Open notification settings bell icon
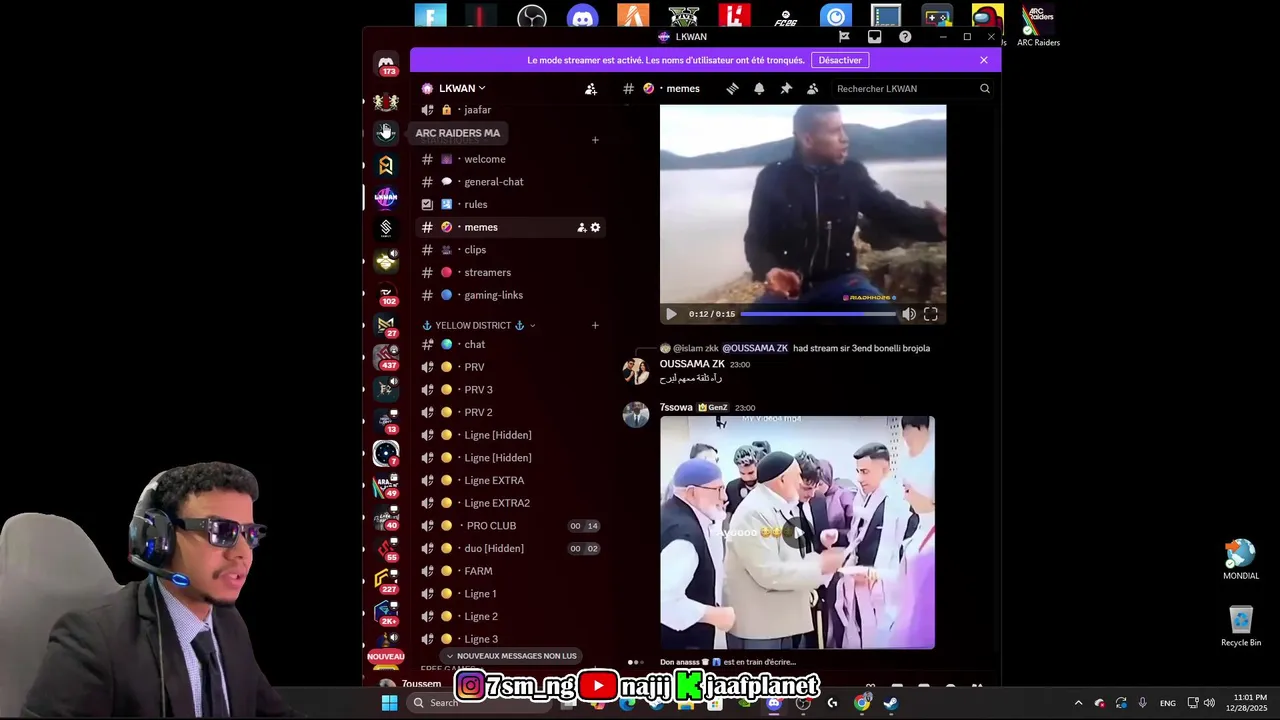Screen dimensions: 1280x720 [x=759, y=89]
